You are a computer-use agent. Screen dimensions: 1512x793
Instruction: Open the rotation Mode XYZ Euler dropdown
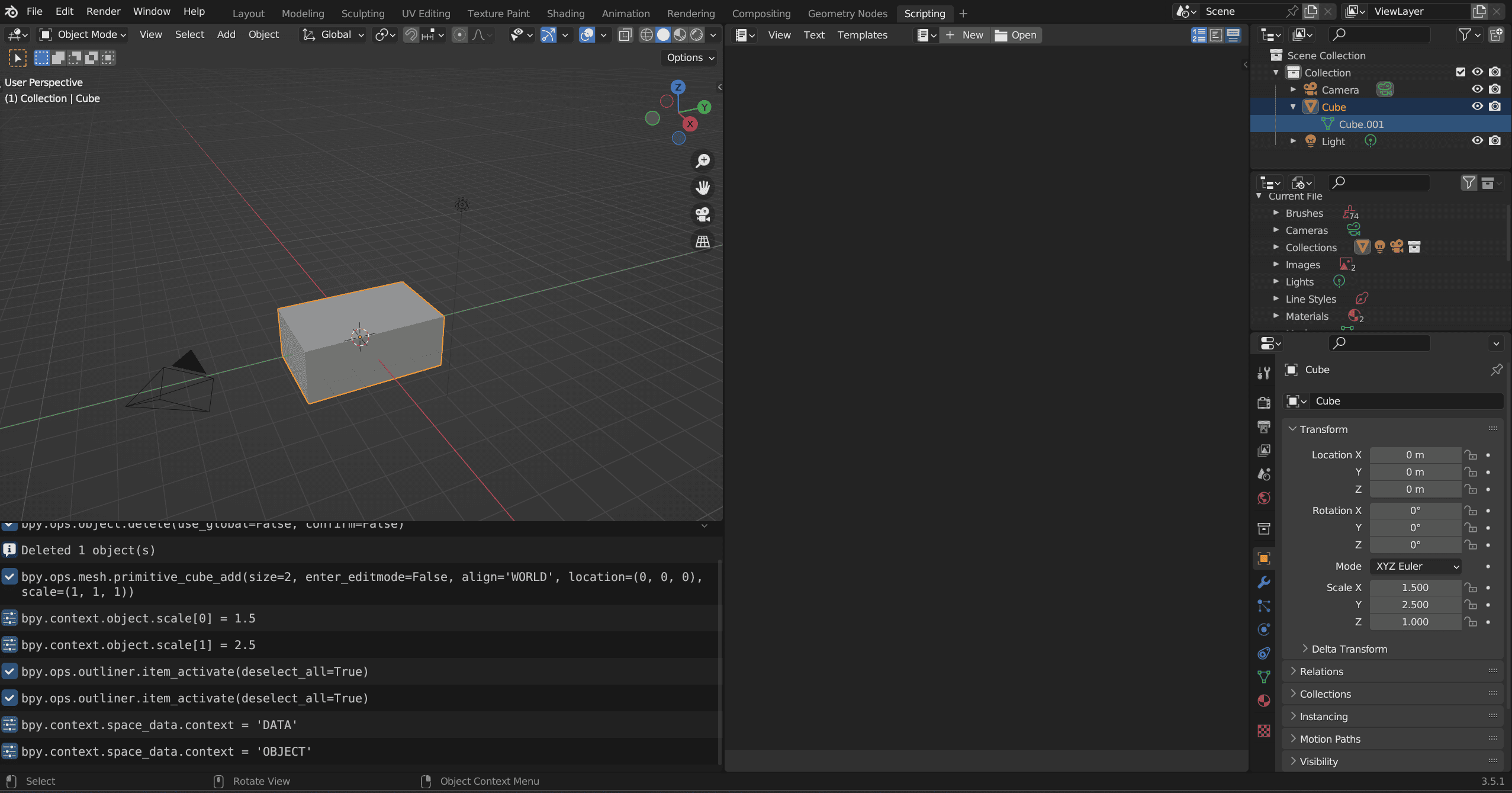point(1416,567)
